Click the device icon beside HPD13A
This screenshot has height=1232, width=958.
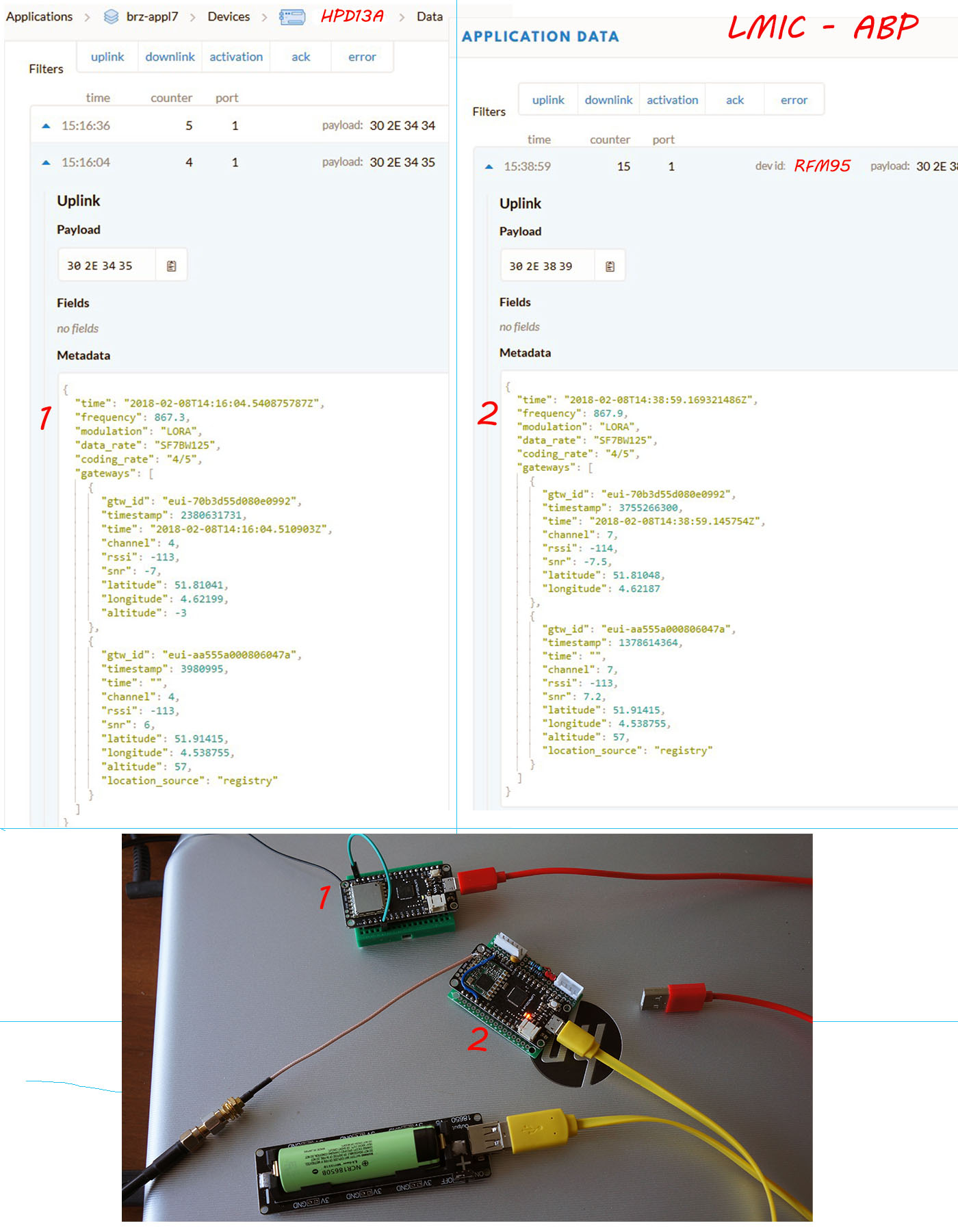(292, 17)
